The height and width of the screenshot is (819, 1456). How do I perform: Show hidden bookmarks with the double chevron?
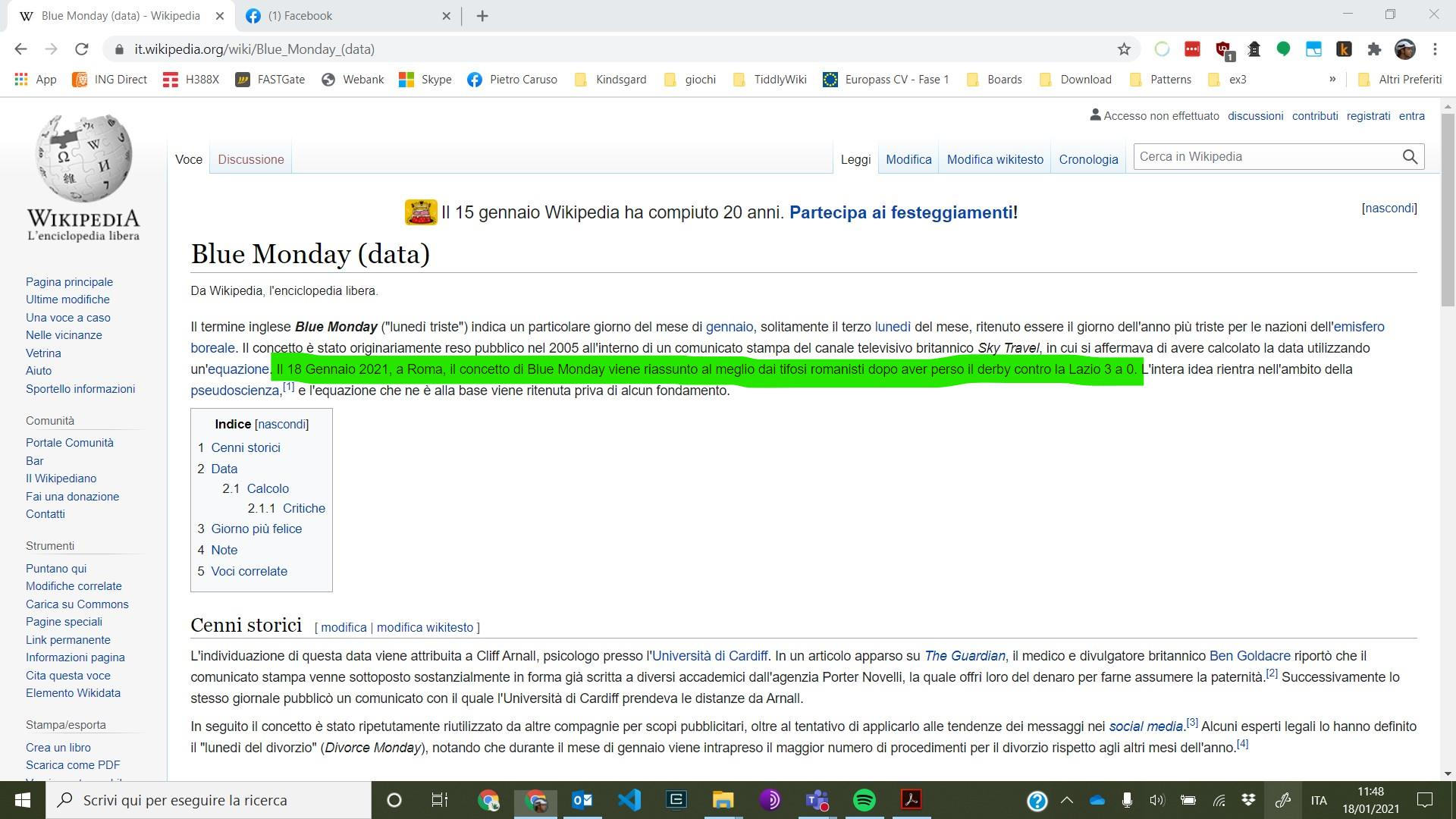1332,80
